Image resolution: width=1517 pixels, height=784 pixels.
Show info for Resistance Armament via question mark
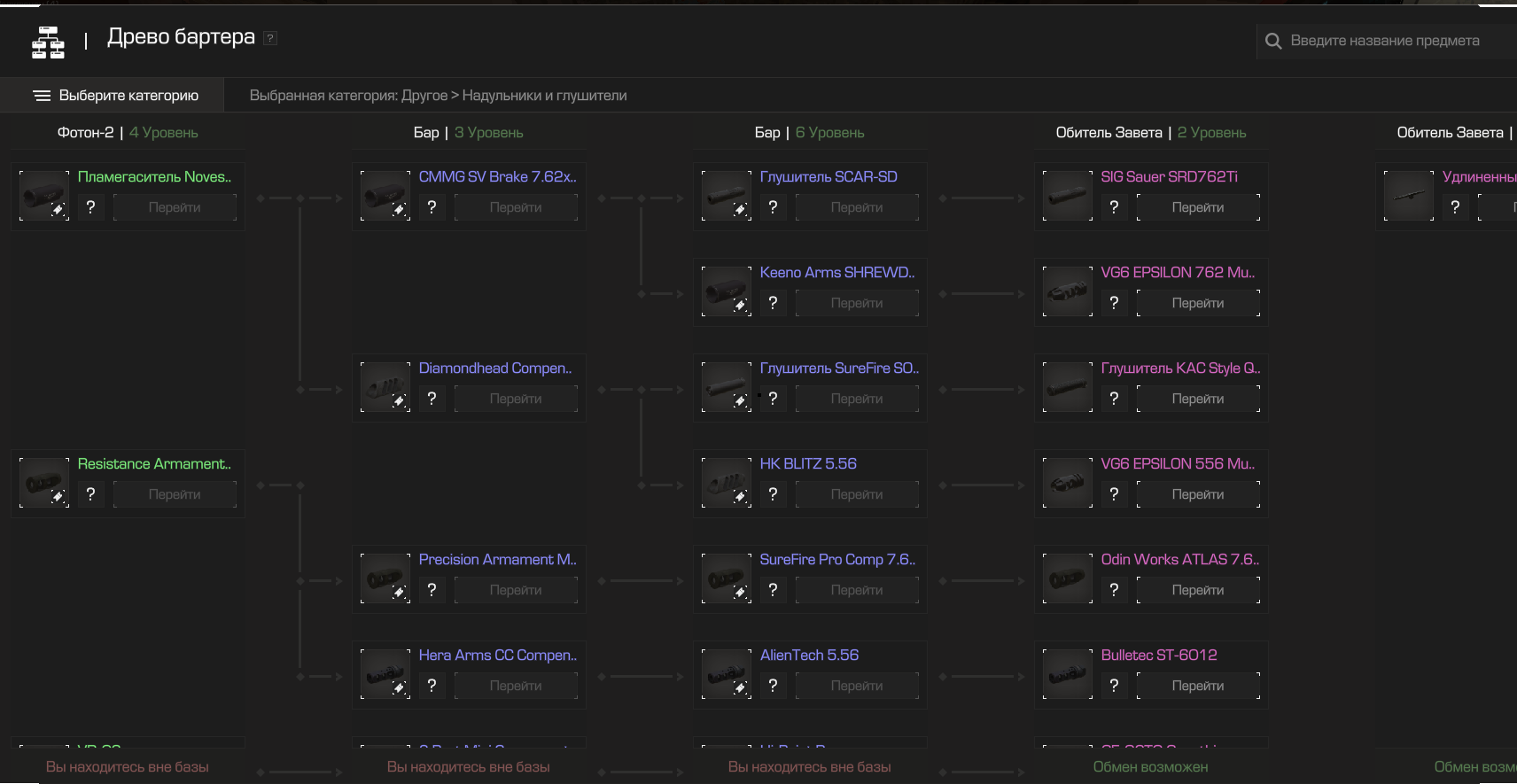pos(90,494)
